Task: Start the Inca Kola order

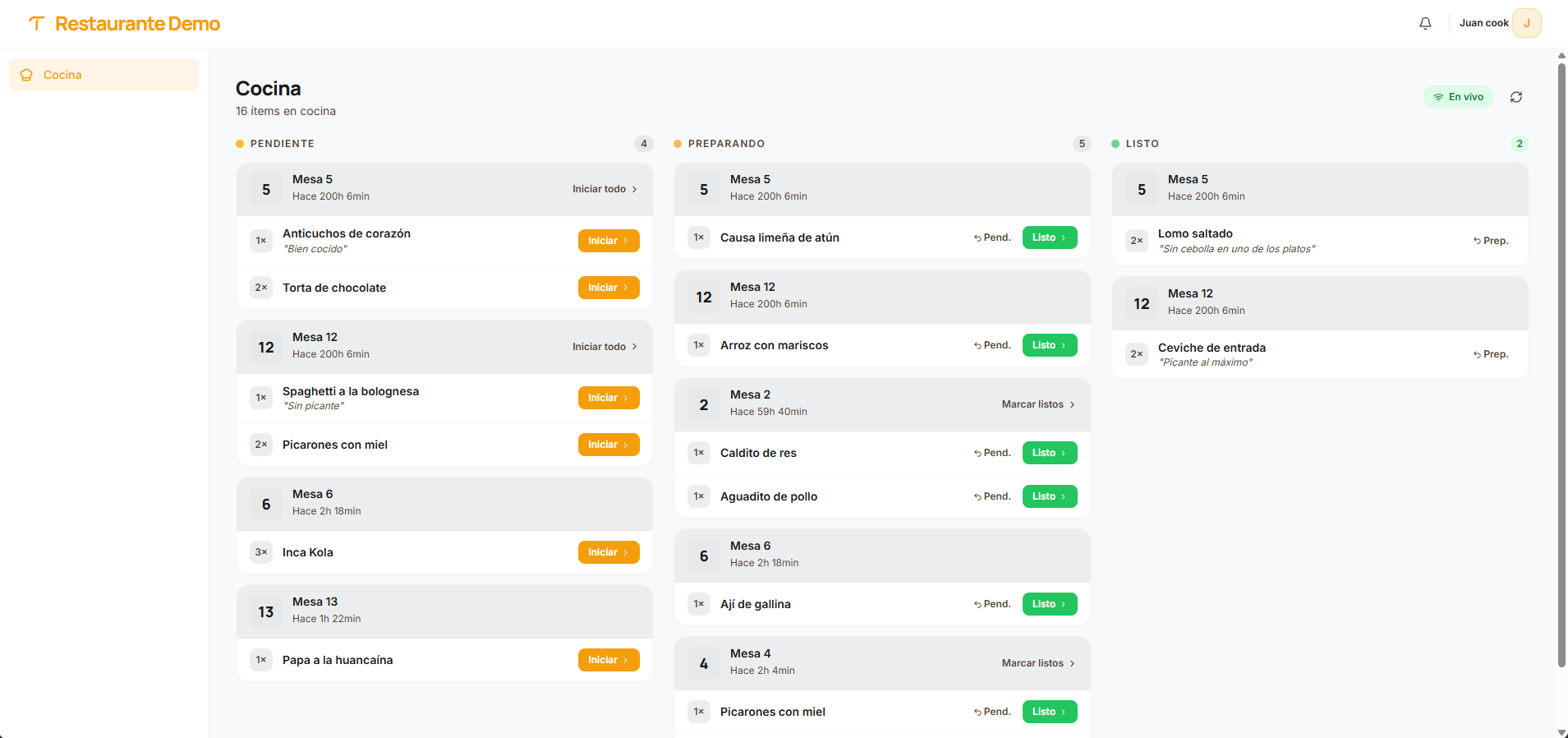Action: (x=609, y=552)
